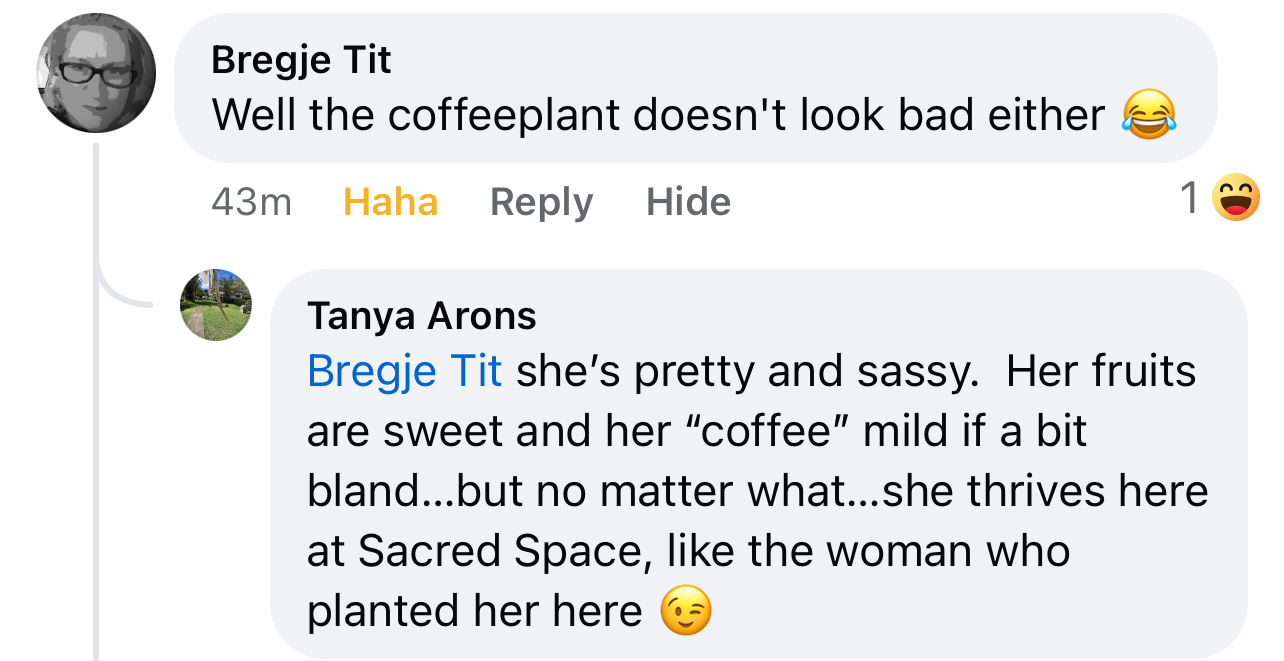The image size is (1284, 661).
Task: Open Tanya Arons's garden profile picture
Action: 216,305
